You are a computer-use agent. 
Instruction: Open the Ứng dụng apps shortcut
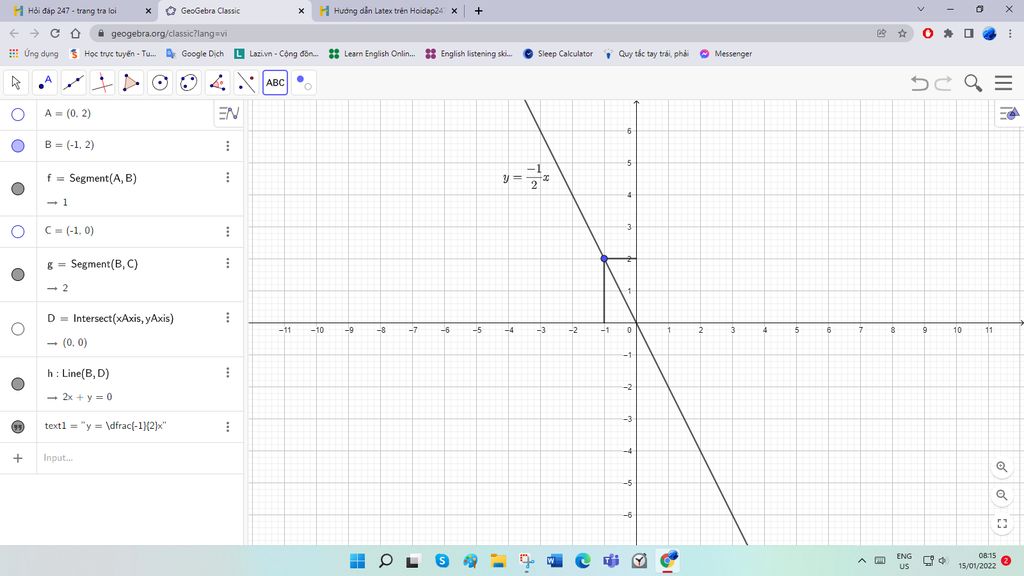[x=33, y=54]
